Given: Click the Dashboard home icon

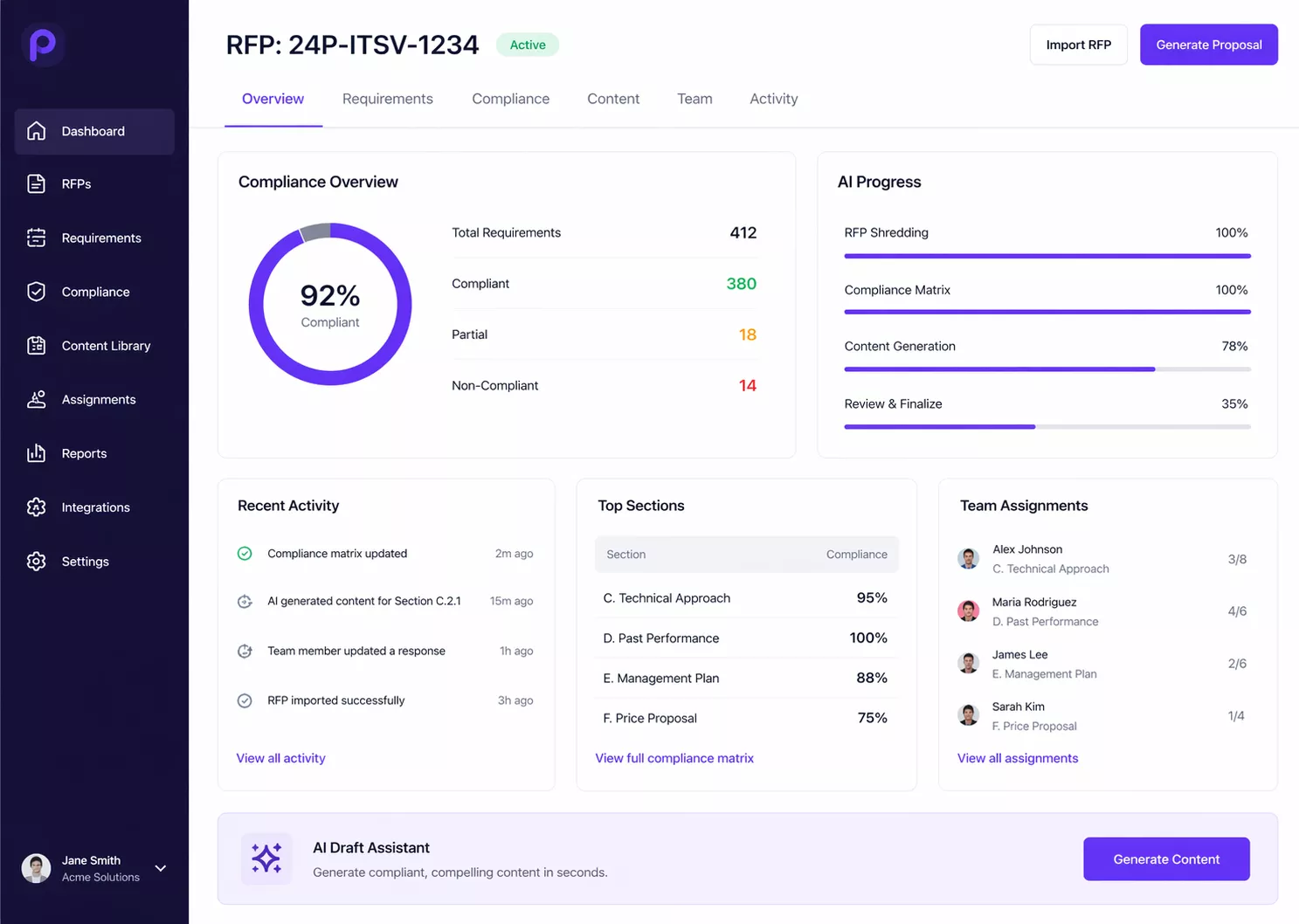Looking at the screenshot, I should click(x=36, y=131).
